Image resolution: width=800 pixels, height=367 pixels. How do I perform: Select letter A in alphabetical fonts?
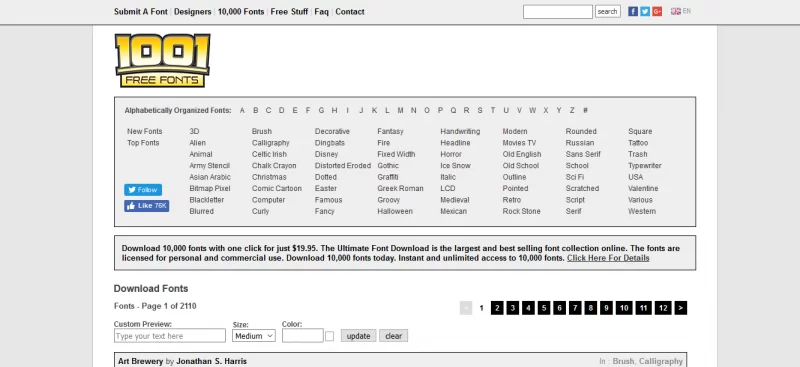242,110
